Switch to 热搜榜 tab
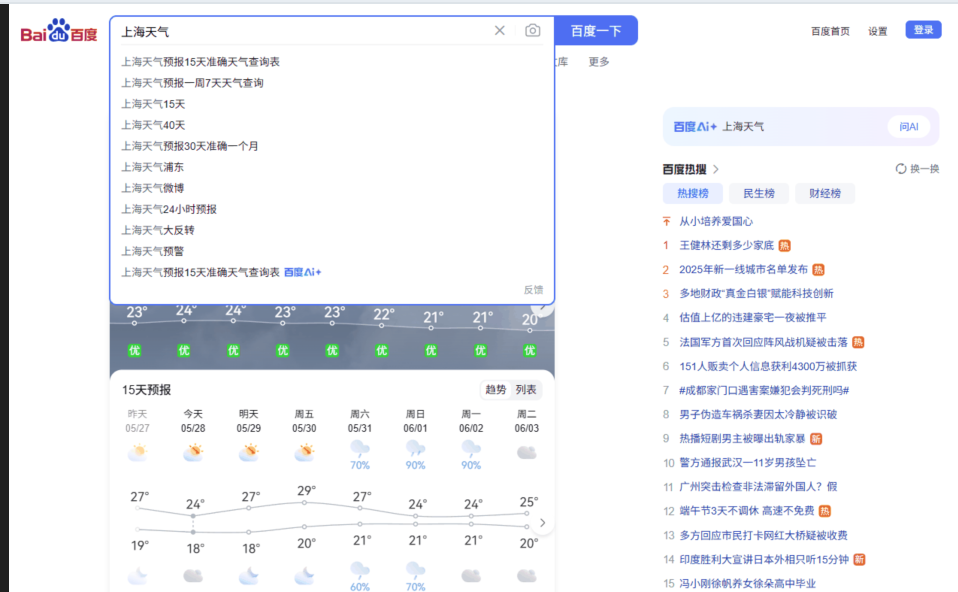Viewport: 958px width, 592px height. pos(693,194)
